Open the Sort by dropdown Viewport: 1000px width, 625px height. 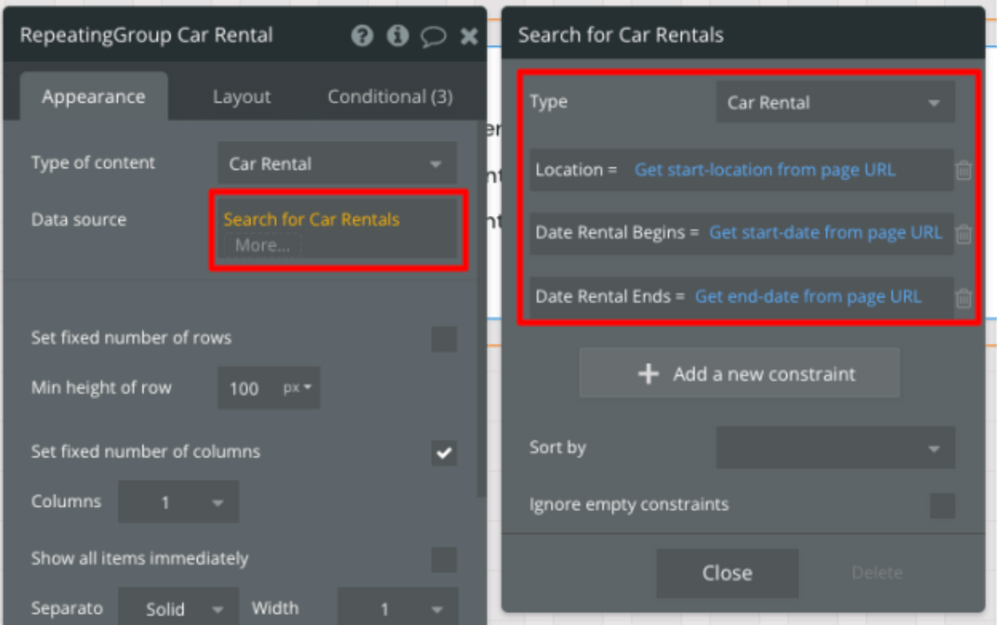tap(835, 448)
